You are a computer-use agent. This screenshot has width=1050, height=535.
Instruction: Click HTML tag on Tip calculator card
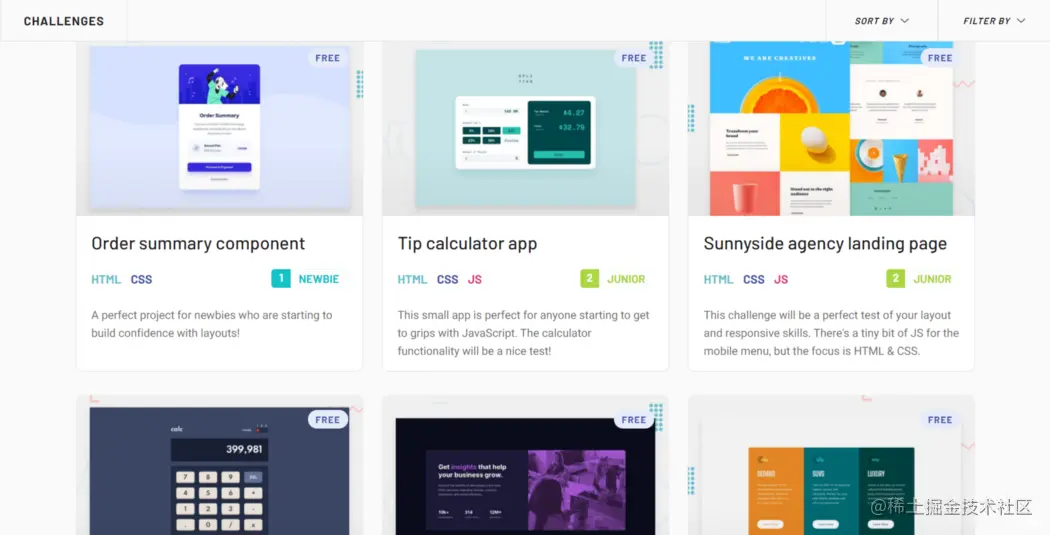pyautogui.click(x=412, y=279)
